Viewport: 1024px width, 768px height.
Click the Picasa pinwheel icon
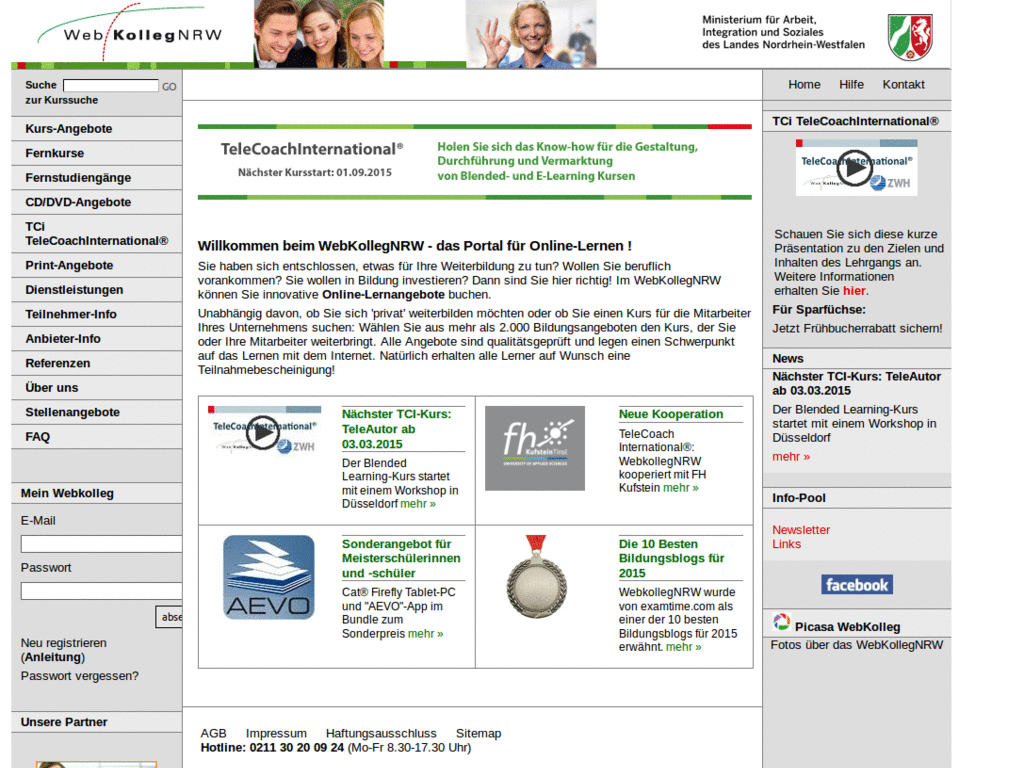click(x=781, y=622)
